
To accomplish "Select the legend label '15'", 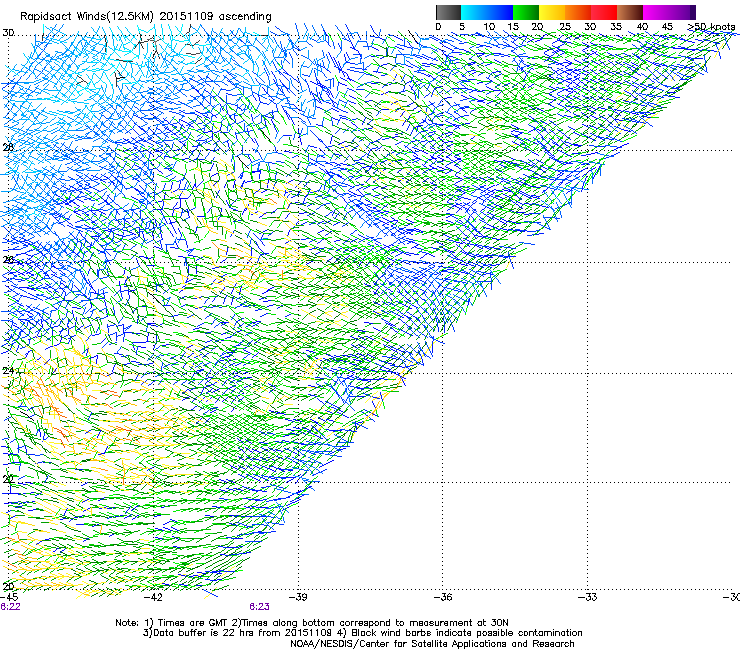I will coord(513,27).
